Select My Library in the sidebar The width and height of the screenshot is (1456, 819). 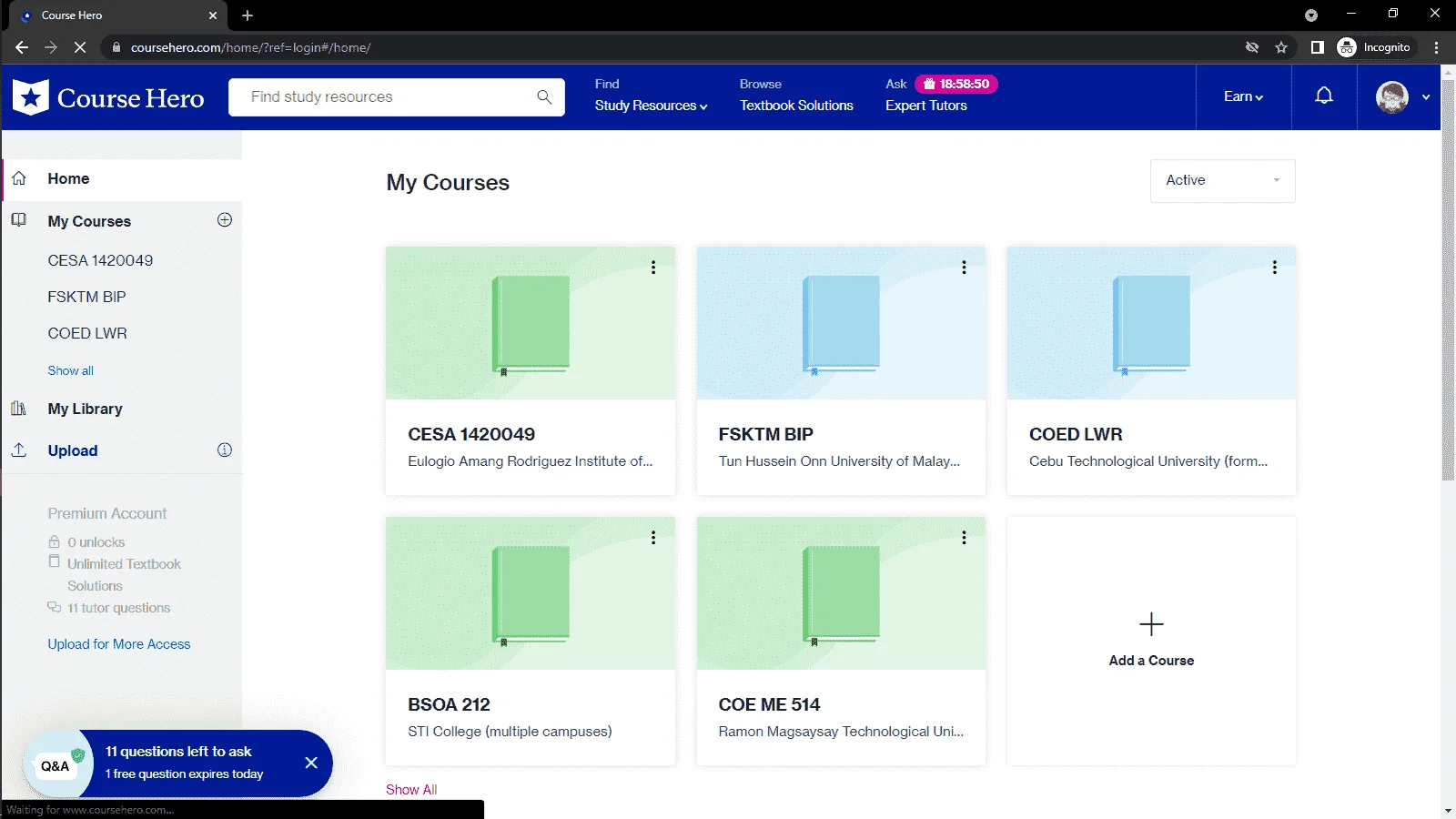(85, 409)
